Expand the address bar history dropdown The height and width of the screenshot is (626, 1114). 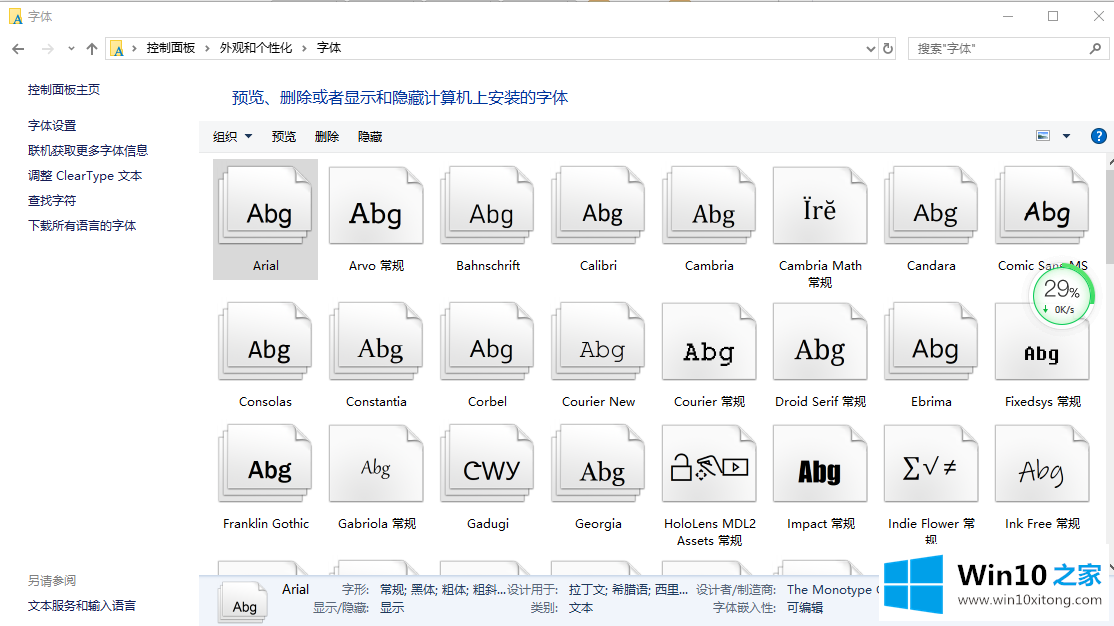coord(870,48)
